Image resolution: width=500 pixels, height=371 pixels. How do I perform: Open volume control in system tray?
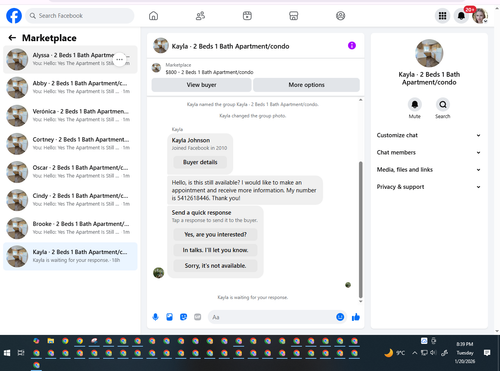pos(433,353)
